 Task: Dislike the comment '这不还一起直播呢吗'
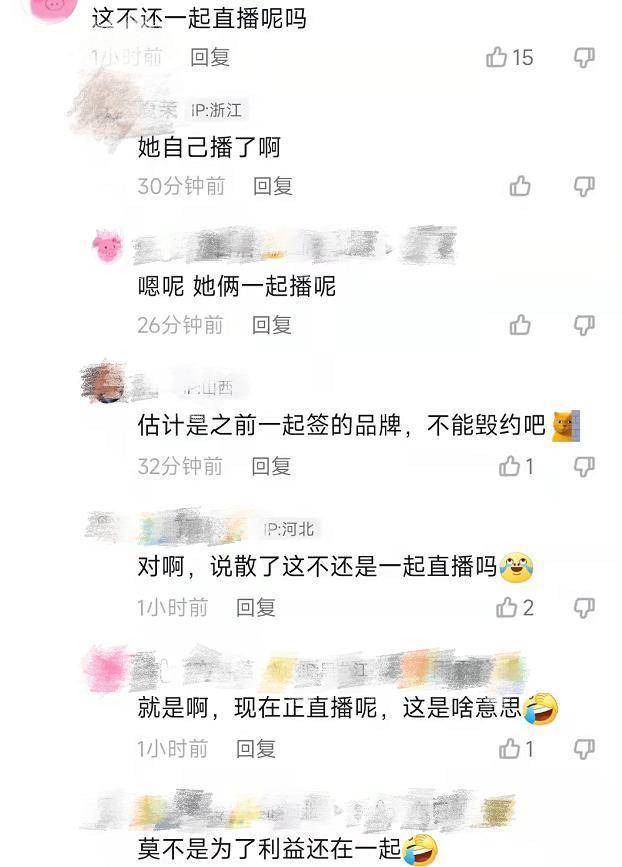click(584, 57)
